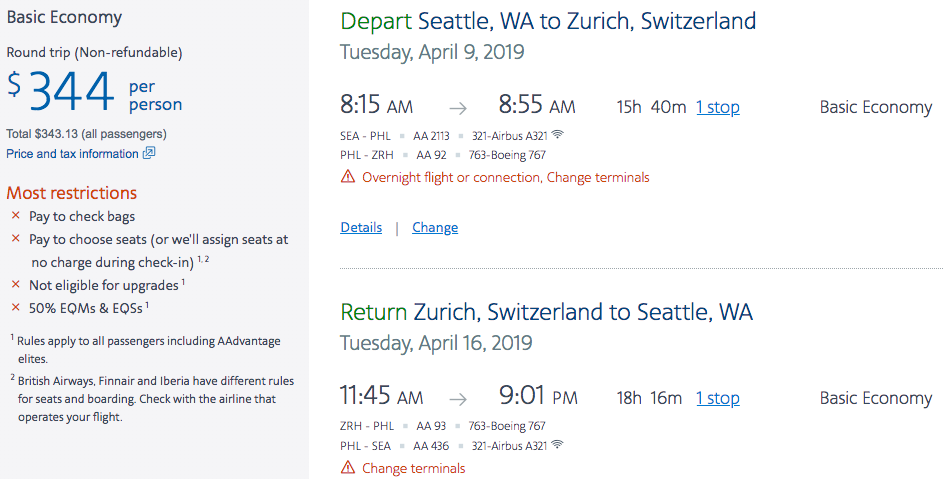The width and height of the screenshot is (943, 479).
Task: Click Change for the departing flight
Action: tap(435, 228)
